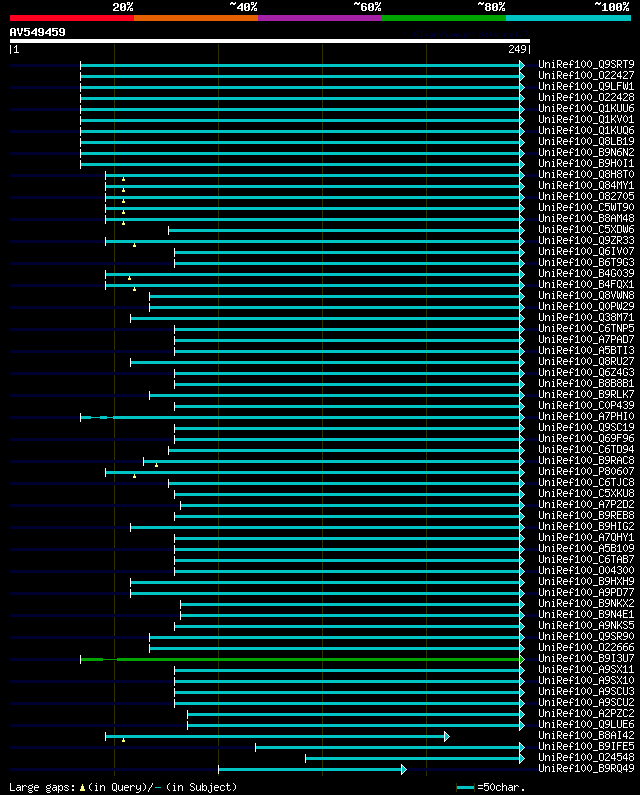
Task: Select UniRef100_Q8LB19 hit entry
Action: (x=586, y=141)
